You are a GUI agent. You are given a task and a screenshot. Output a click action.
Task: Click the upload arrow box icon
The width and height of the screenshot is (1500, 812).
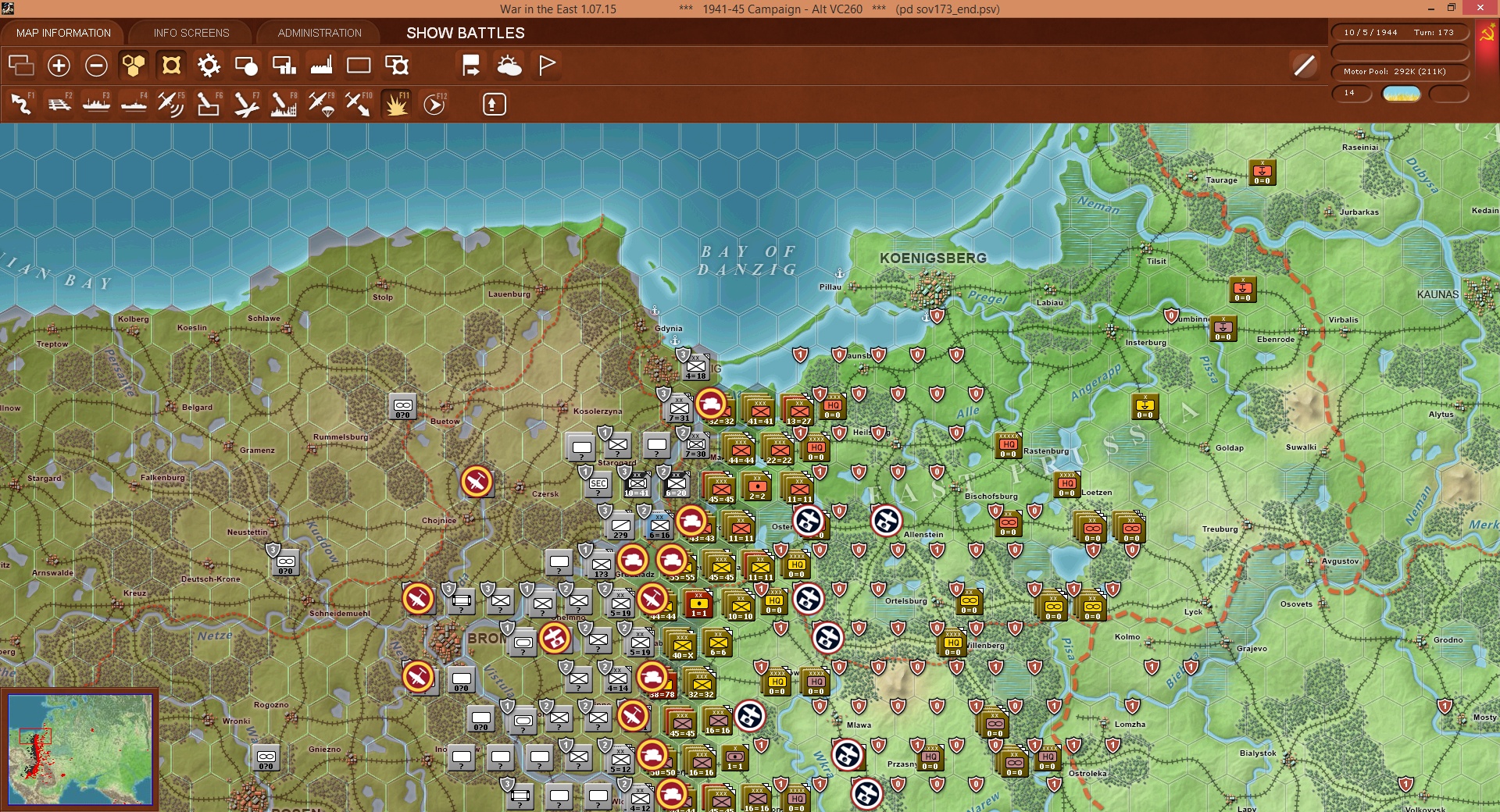(x=494, y=104)
